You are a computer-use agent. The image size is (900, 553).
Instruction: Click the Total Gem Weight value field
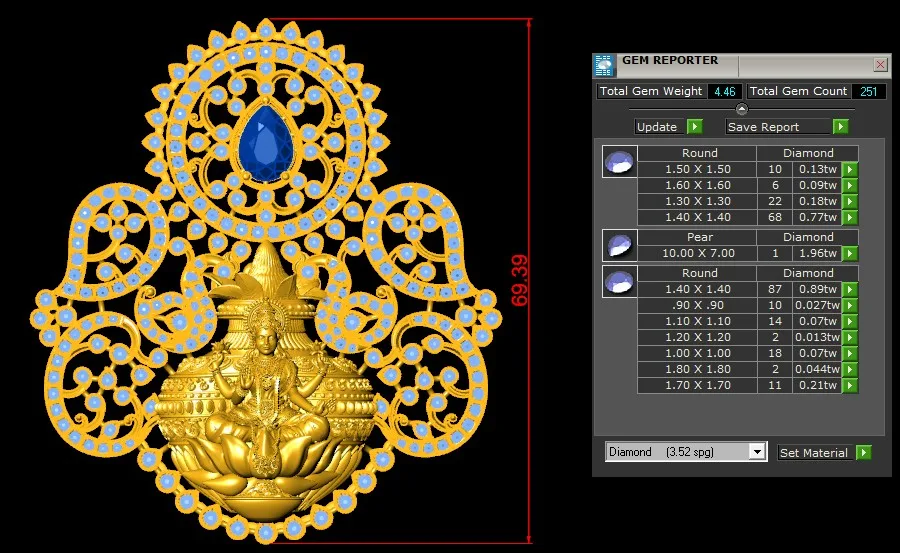(722, 91)
